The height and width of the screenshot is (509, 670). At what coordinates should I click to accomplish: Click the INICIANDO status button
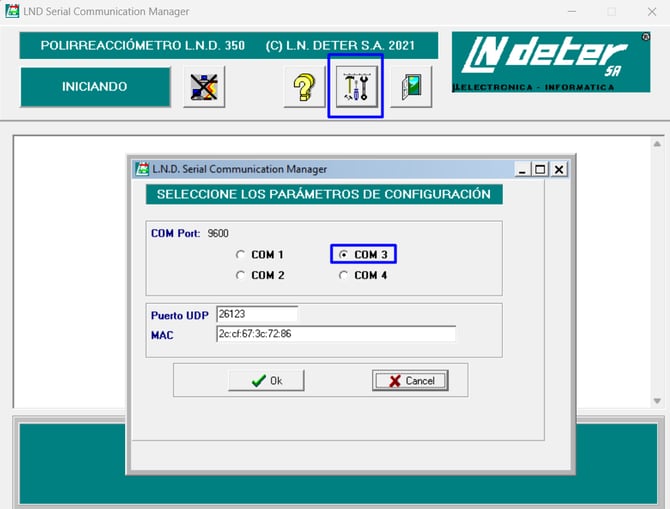coord(95,87)
